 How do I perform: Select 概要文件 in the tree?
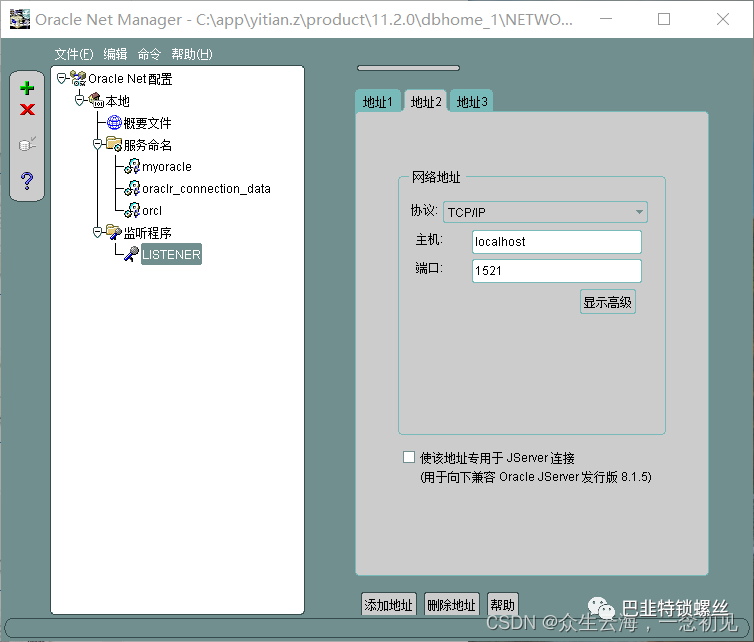(x=147, y=123)
